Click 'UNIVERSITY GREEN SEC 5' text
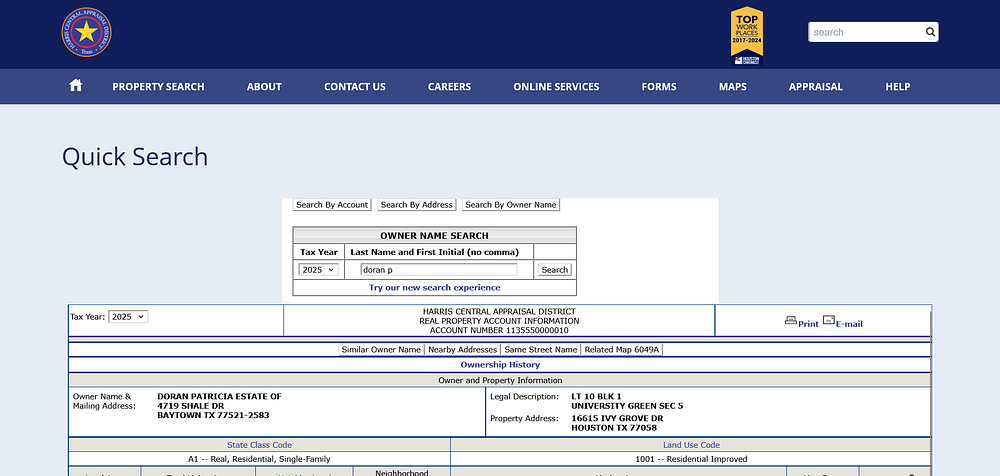The image size is (1000, 476). (x=627, y=406)
